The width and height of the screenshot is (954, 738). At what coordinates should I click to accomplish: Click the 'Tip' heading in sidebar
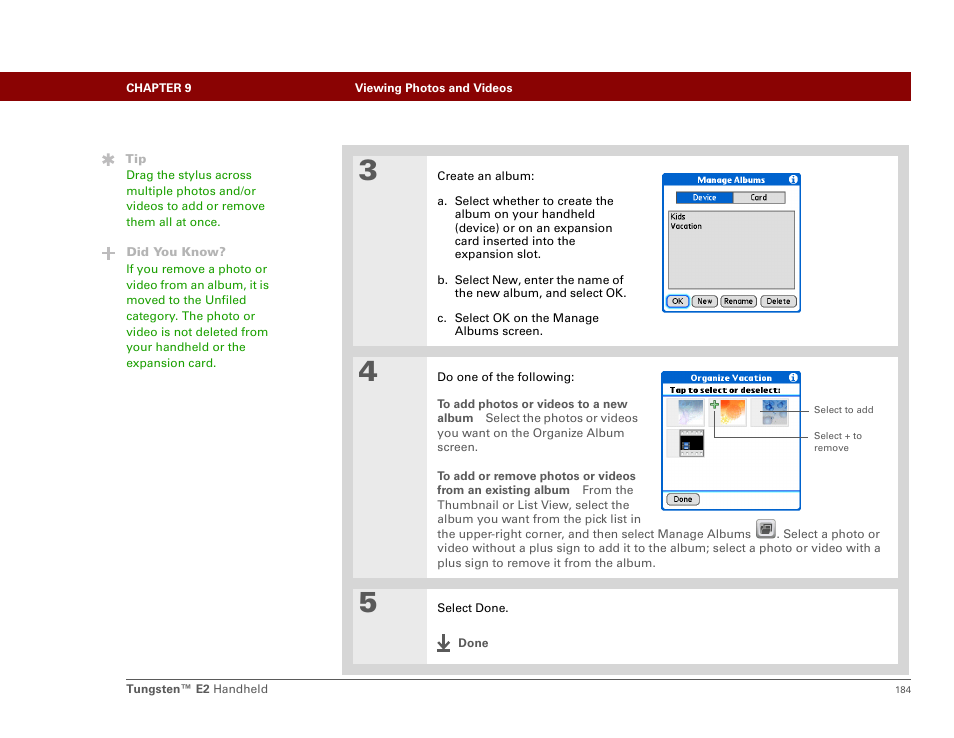coord(136,159)
